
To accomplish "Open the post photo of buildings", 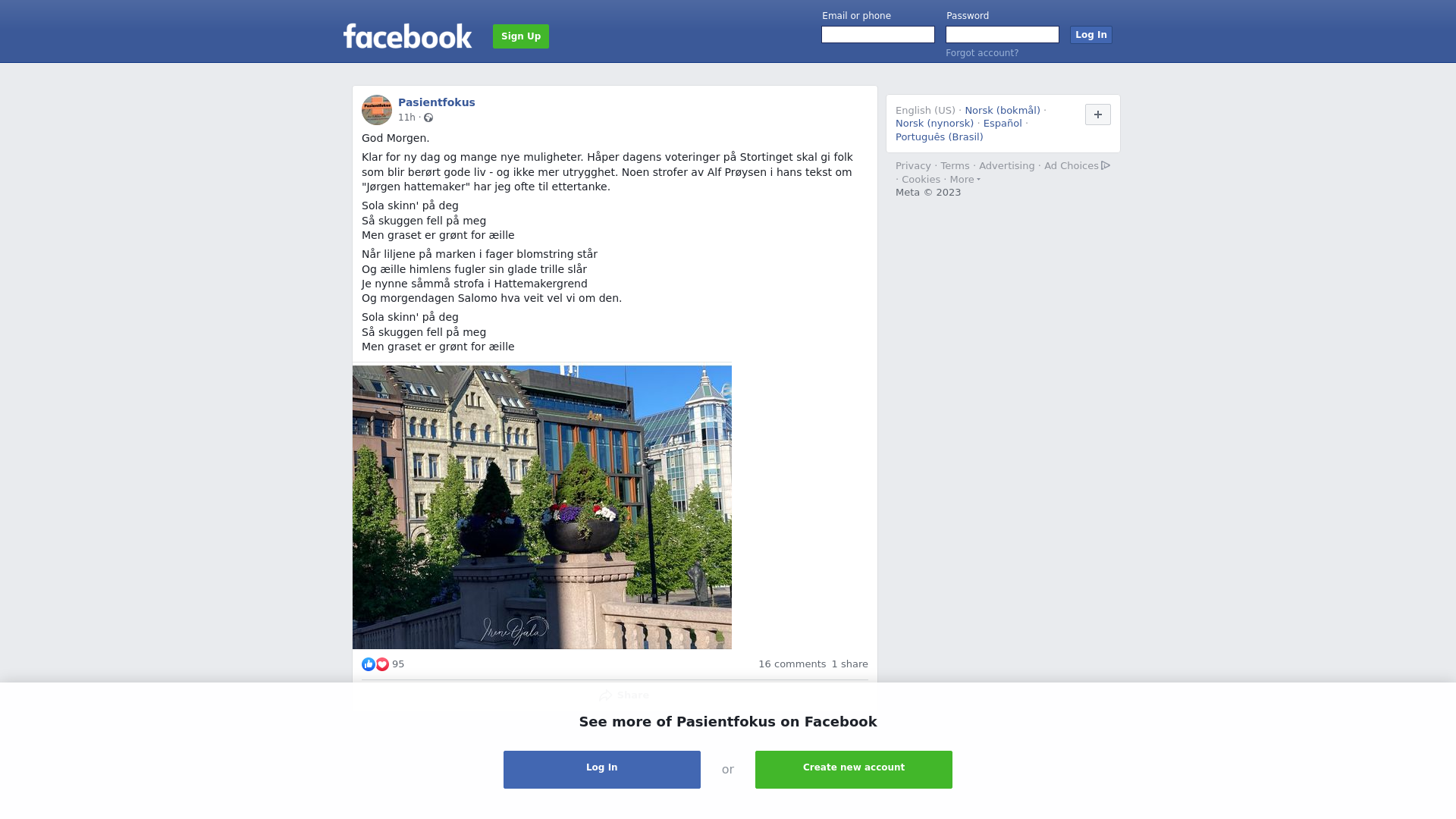I will point(542,507).
